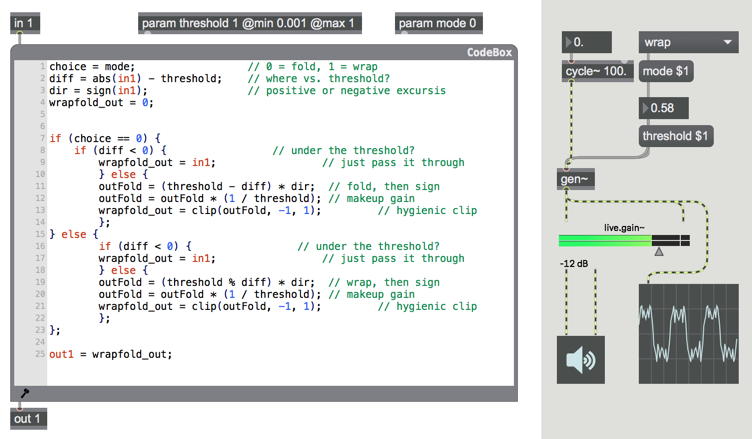Screen dimensions: 752x439
Task: Click the live.gain~ slider triangle handle
Action: click(659, 251)
